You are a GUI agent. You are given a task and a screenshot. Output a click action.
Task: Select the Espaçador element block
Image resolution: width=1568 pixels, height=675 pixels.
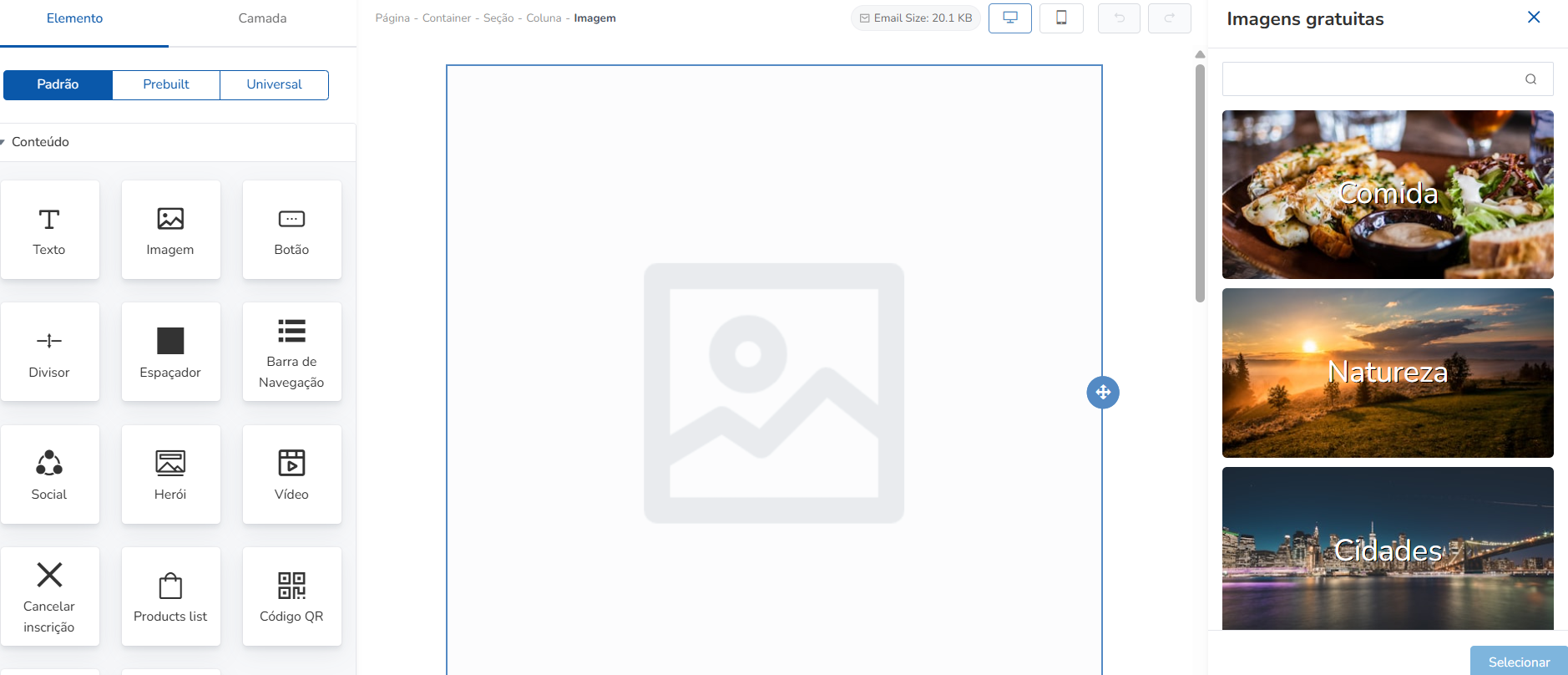[x=171, y=352]
